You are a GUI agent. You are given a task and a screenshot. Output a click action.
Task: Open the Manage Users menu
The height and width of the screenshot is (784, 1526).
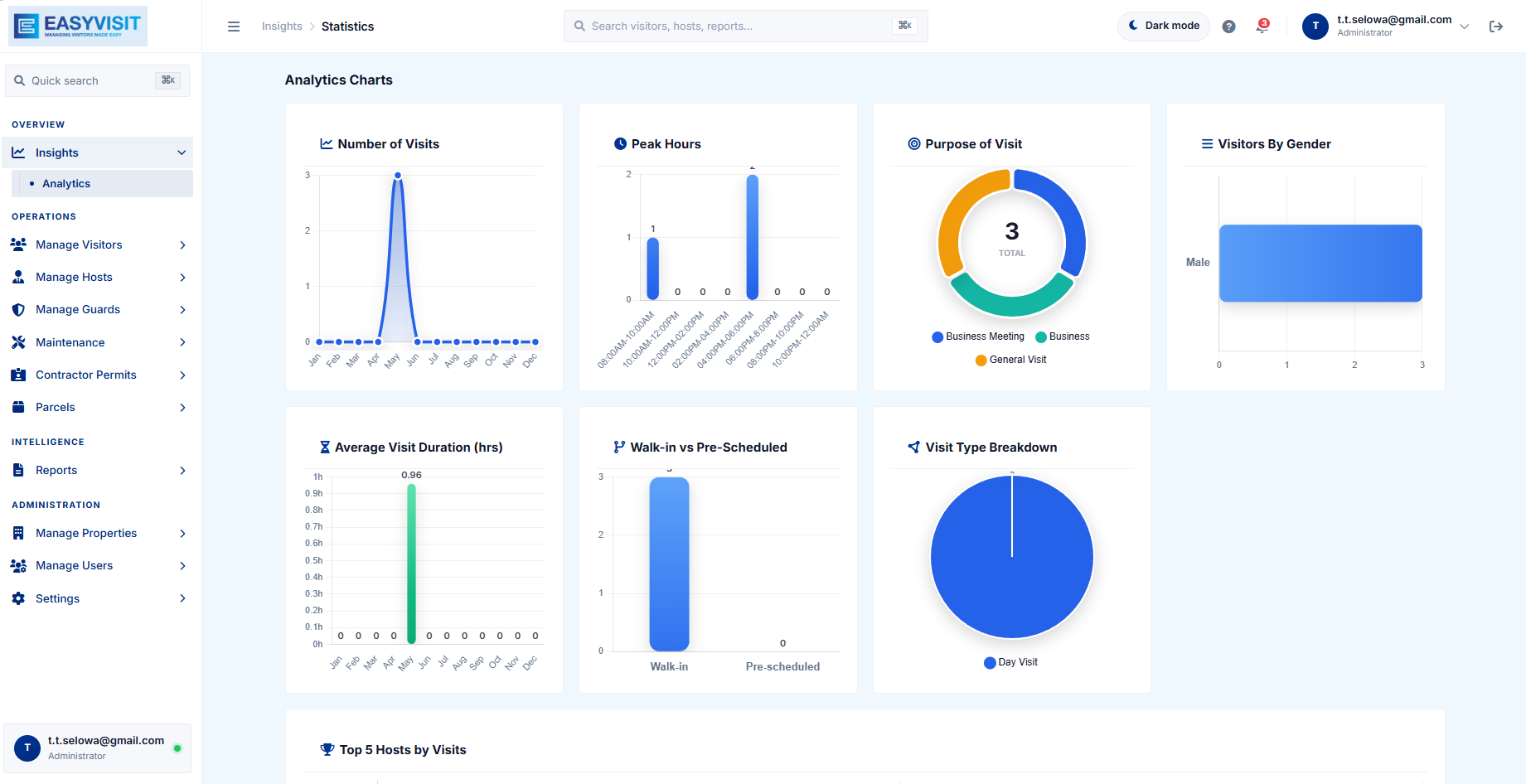[99, 565]
